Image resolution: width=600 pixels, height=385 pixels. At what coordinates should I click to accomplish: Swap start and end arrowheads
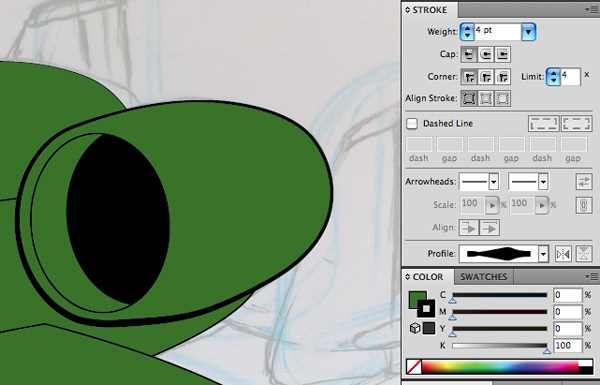[x=584, y=181]
